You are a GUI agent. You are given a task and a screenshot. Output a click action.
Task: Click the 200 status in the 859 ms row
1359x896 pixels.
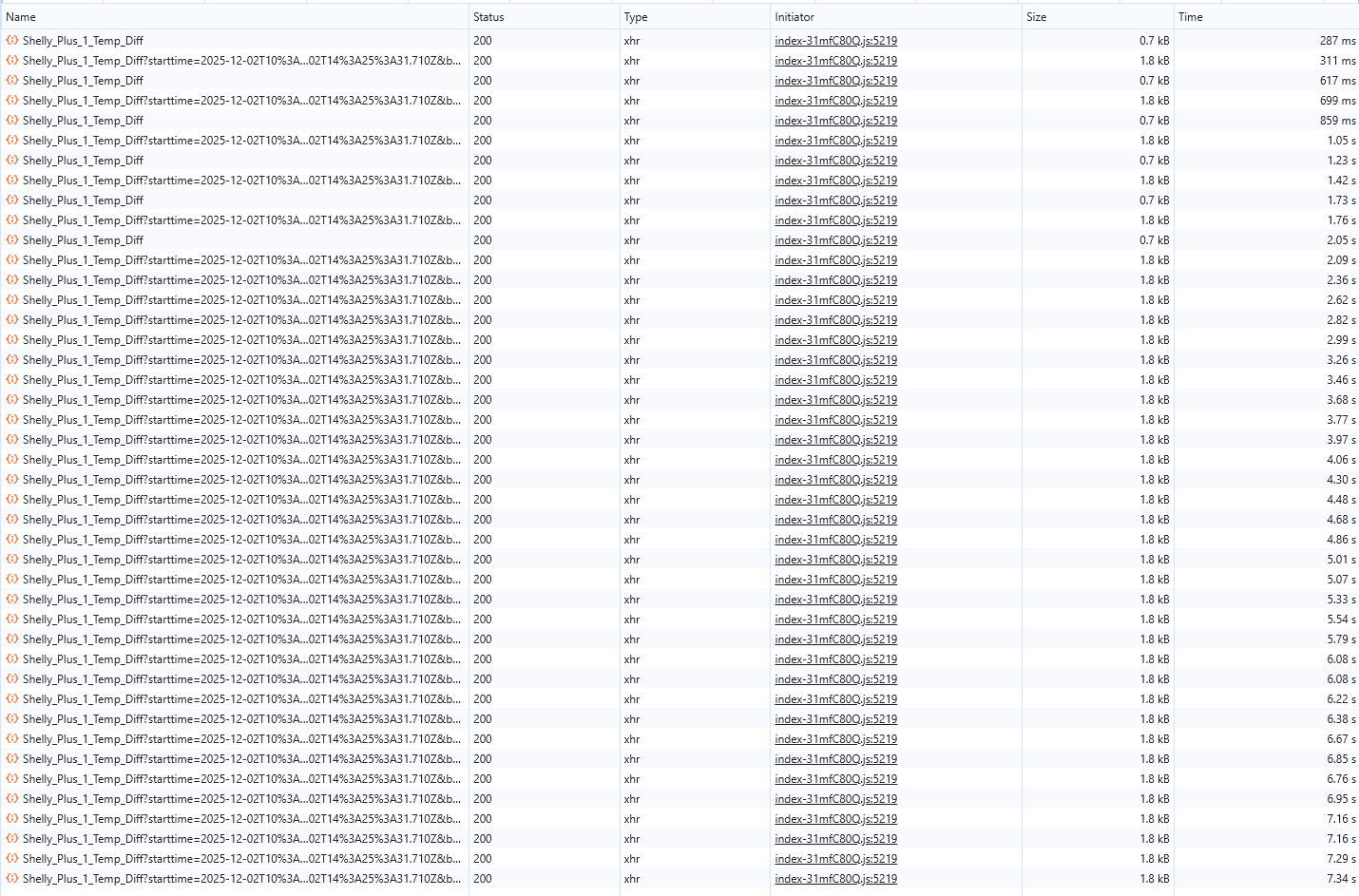coord(483,121)
